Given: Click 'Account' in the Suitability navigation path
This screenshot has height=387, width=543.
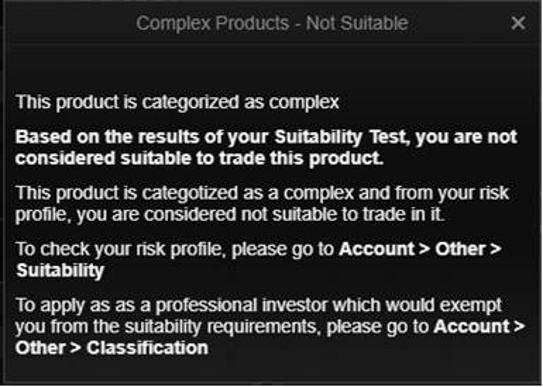Looking at the screenshot, I should pos(377,249).
